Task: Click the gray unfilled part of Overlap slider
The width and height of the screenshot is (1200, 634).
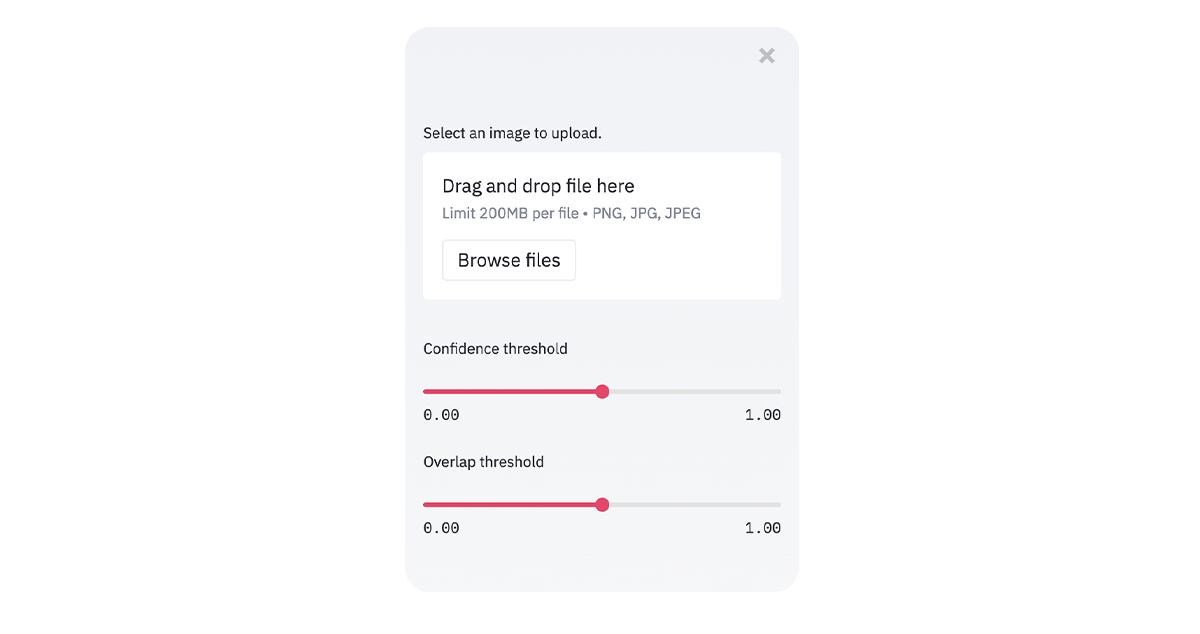Action: tap(692, 505)
